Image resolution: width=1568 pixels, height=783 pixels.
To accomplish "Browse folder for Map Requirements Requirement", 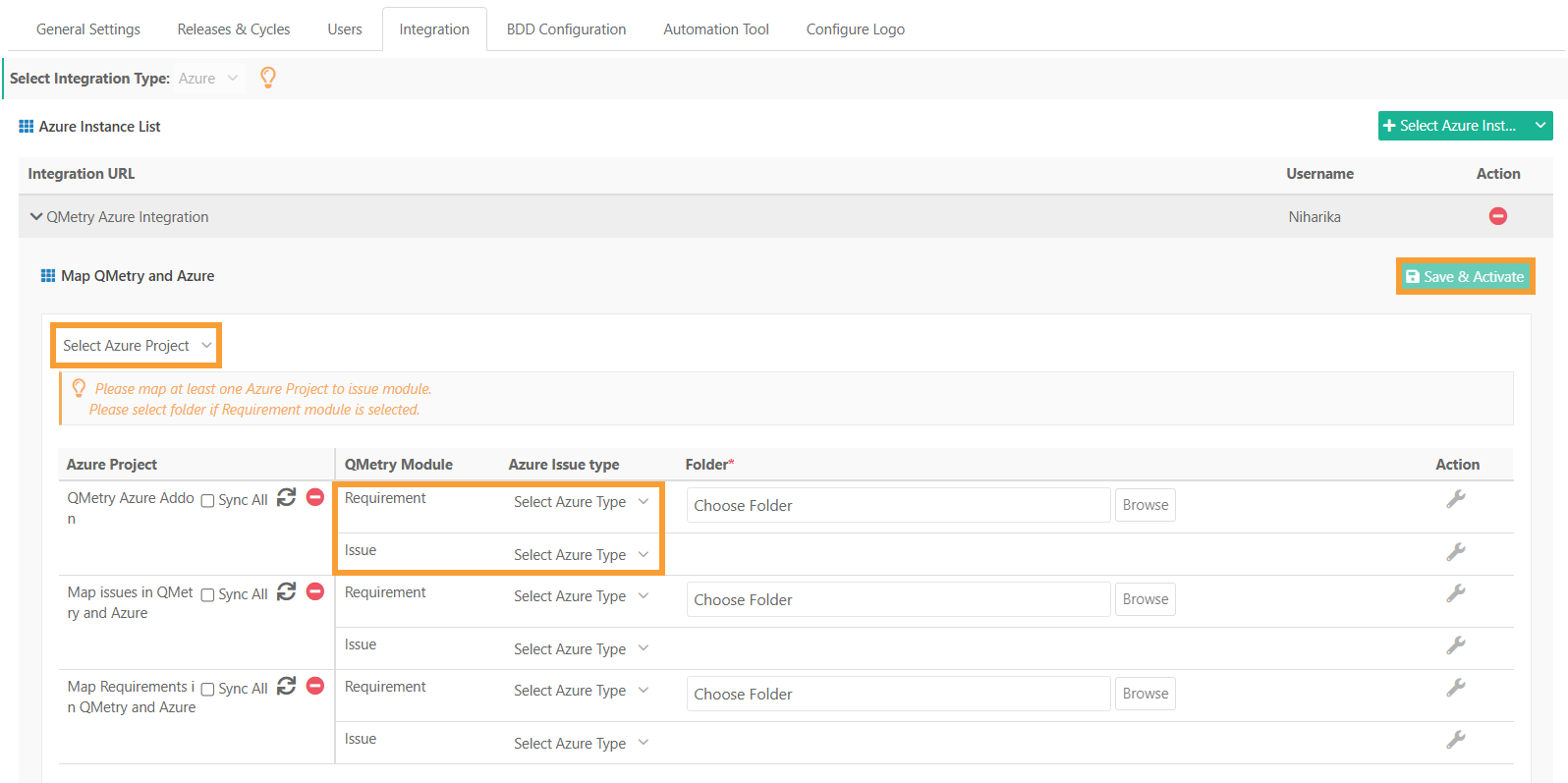I will click(x=1146, y=694).
